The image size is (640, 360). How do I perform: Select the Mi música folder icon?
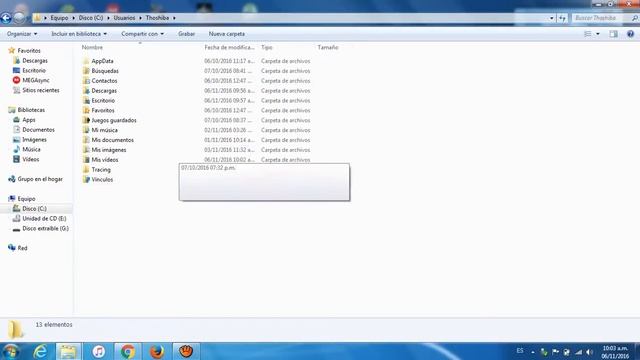(x=86, y=130)
